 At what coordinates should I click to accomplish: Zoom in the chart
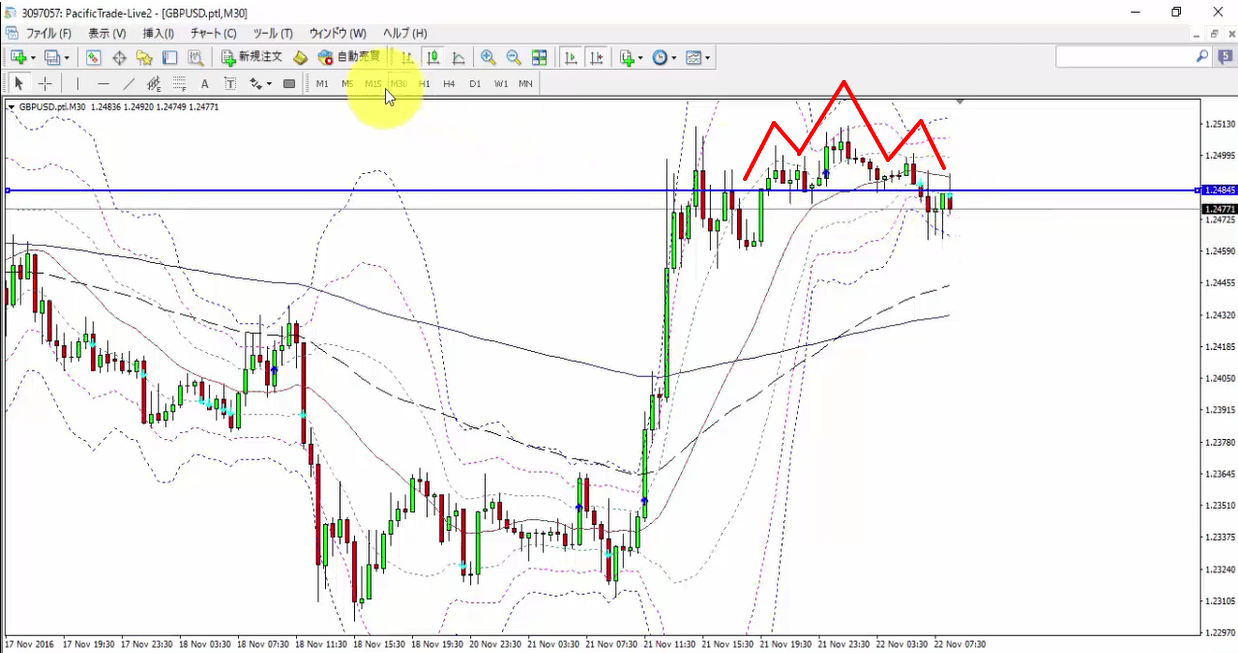coord(488,58)
